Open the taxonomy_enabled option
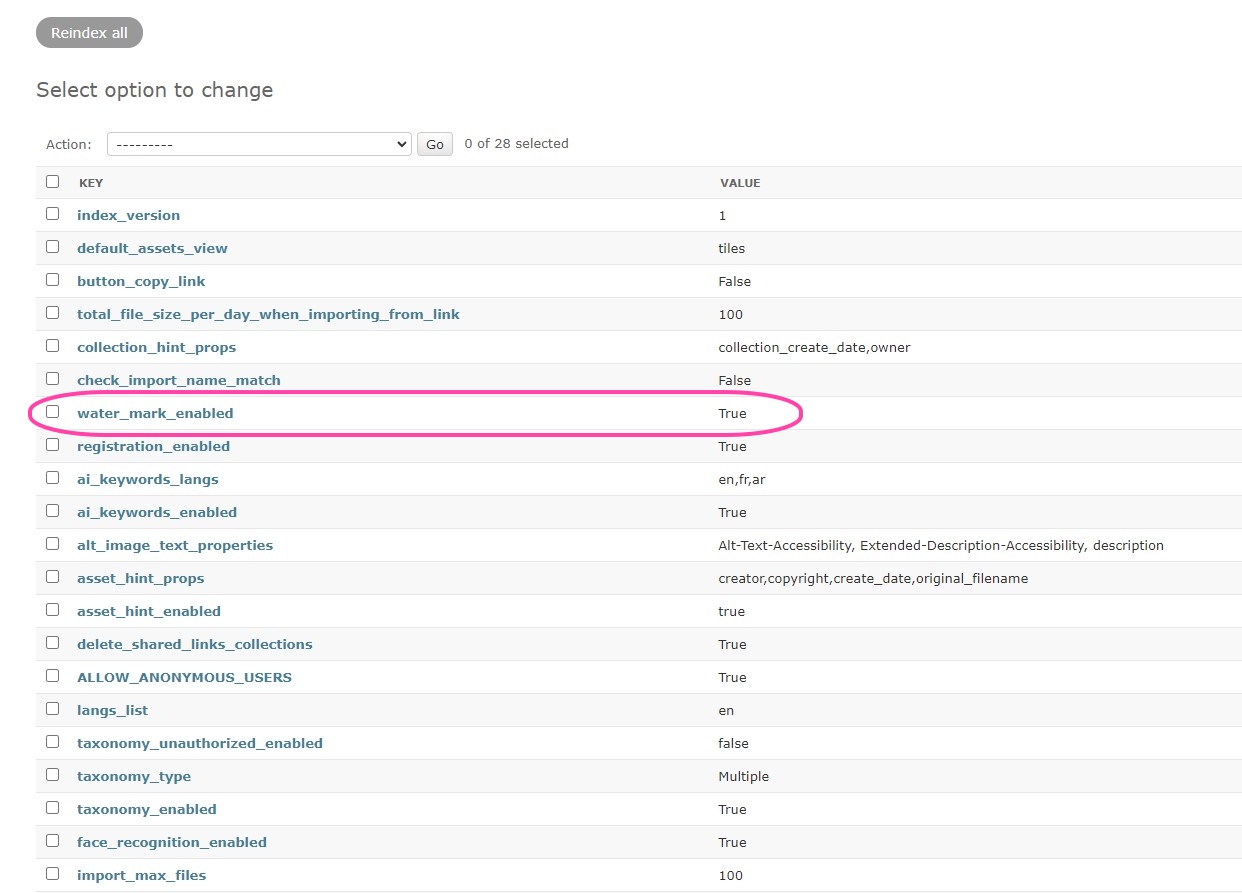 click(147, 809)
